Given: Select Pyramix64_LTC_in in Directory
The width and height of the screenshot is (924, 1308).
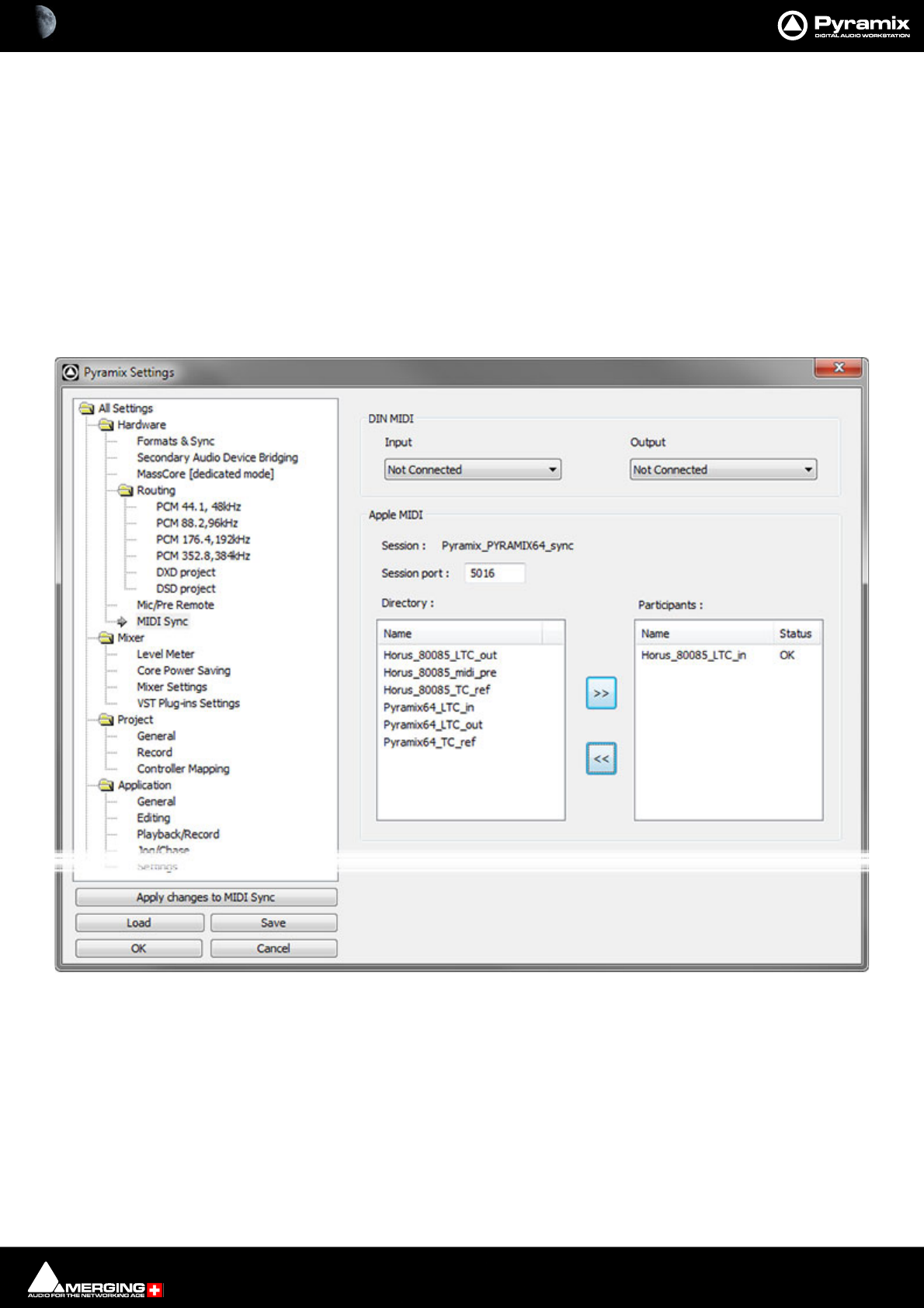Looking at the screenshot, I should 429,708.
